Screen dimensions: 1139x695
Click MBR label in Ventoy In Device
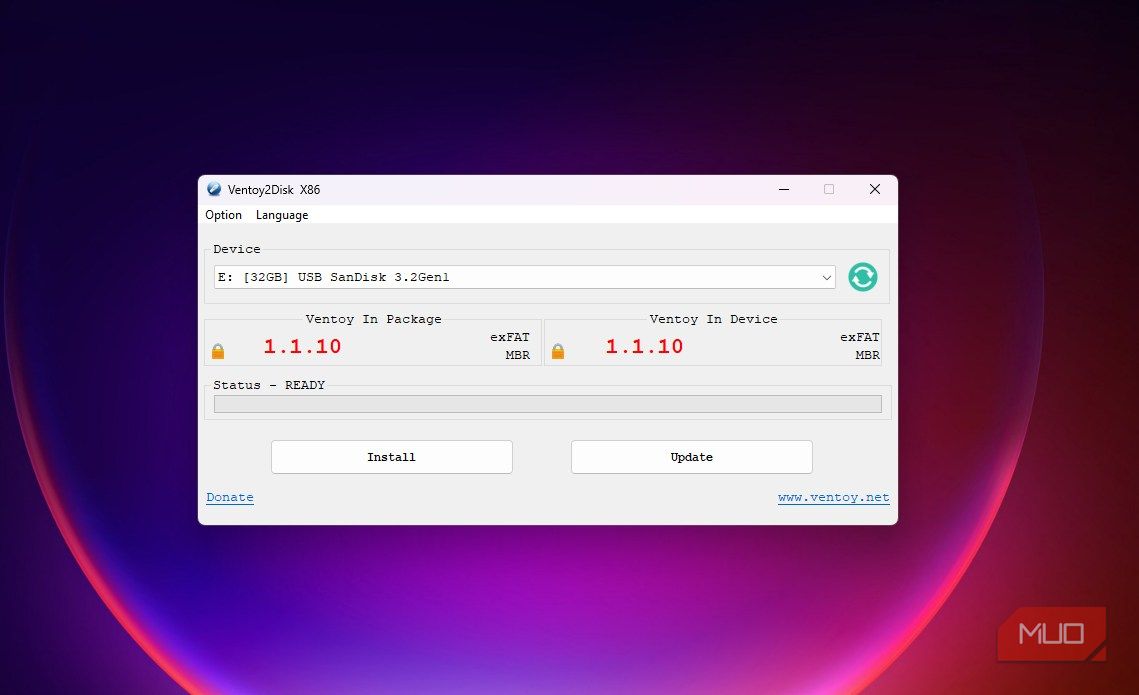(867, 355)
